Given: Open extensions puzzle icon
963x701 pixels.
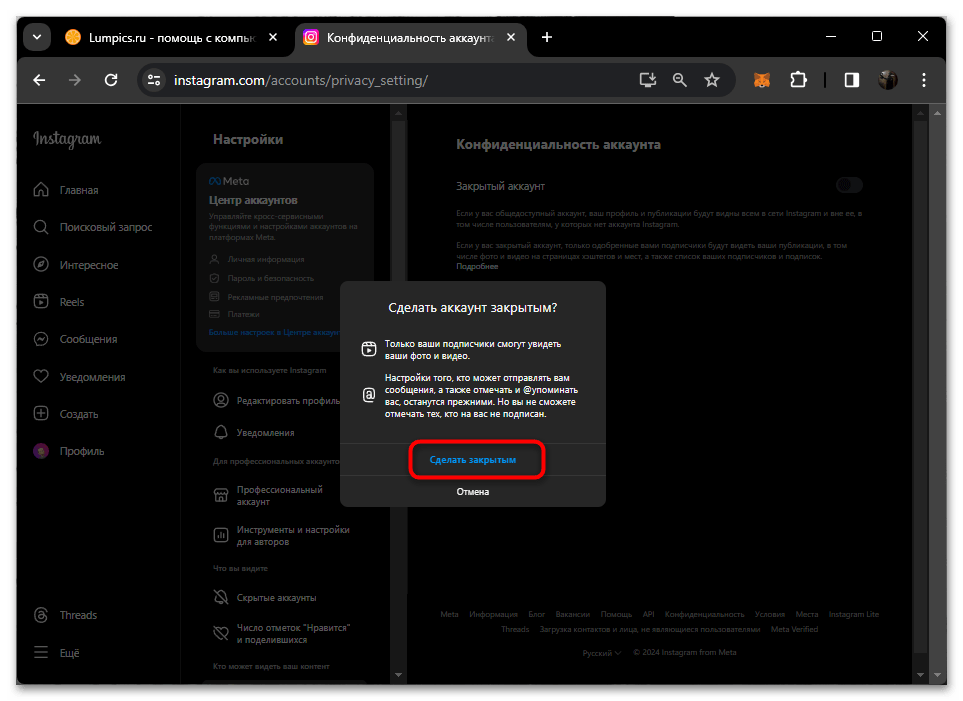Looking at the screenshot, I should [x=798, y=80].
